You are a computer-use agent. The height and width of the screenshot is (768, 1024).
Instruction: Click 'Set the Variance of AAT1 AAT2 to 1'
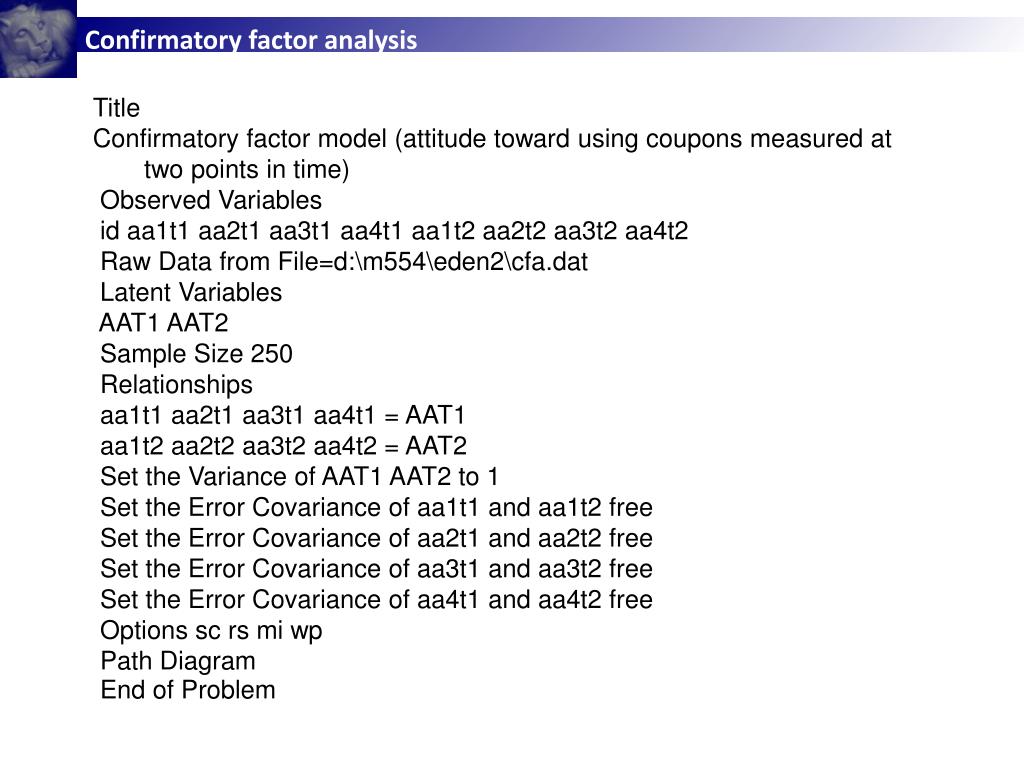pos(299,477)
